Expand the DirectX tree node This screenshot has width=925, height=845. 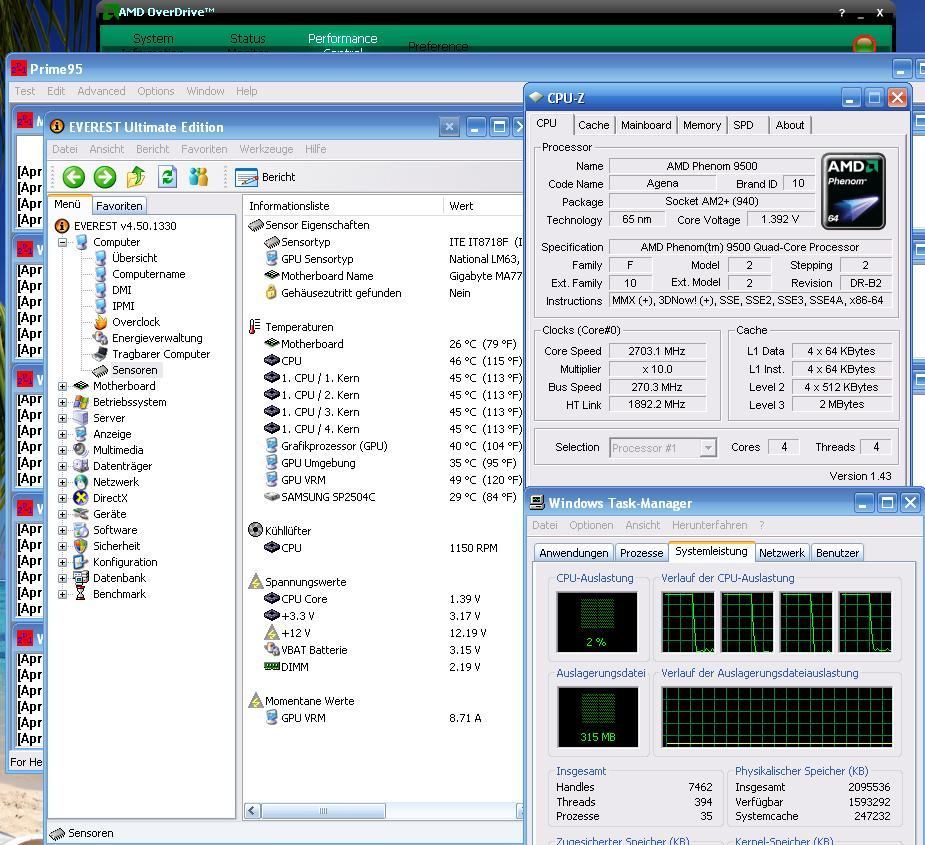click(x=62, y=498)
